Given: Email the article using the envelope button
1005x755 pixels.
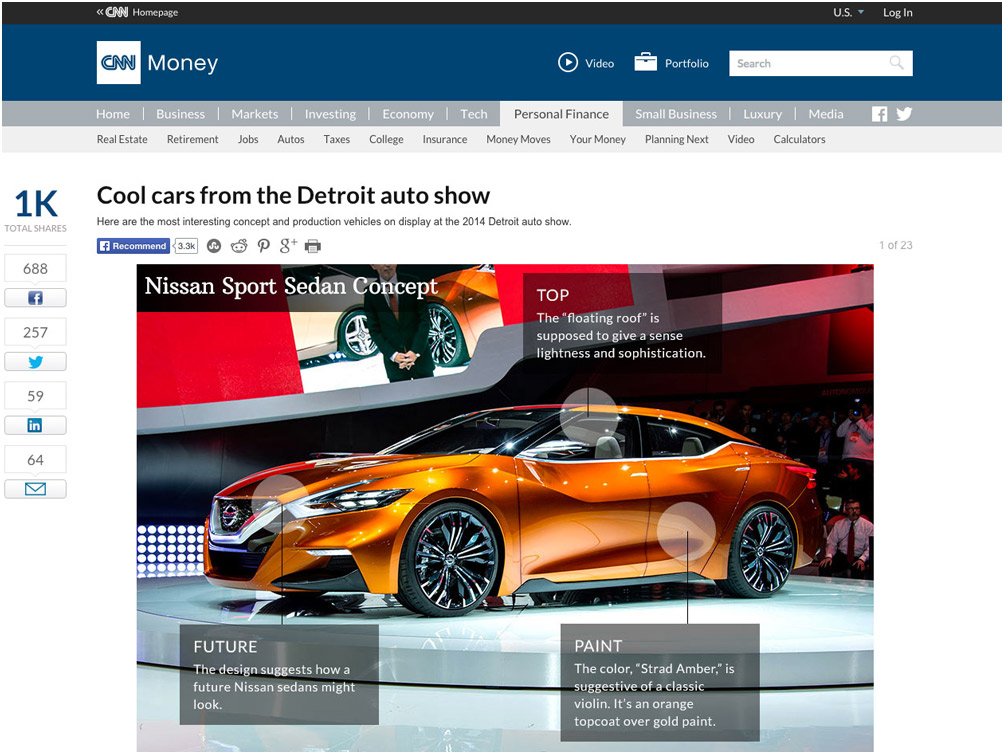Looking at the screenshot, I should pyautogui.click(x=35, y=489).
